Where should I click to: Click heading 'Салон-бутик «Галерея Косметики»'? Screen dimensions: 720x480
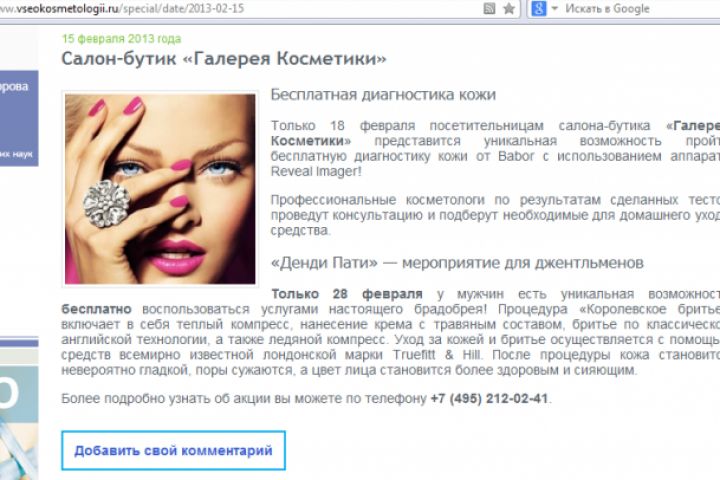[x=224, y=59]
